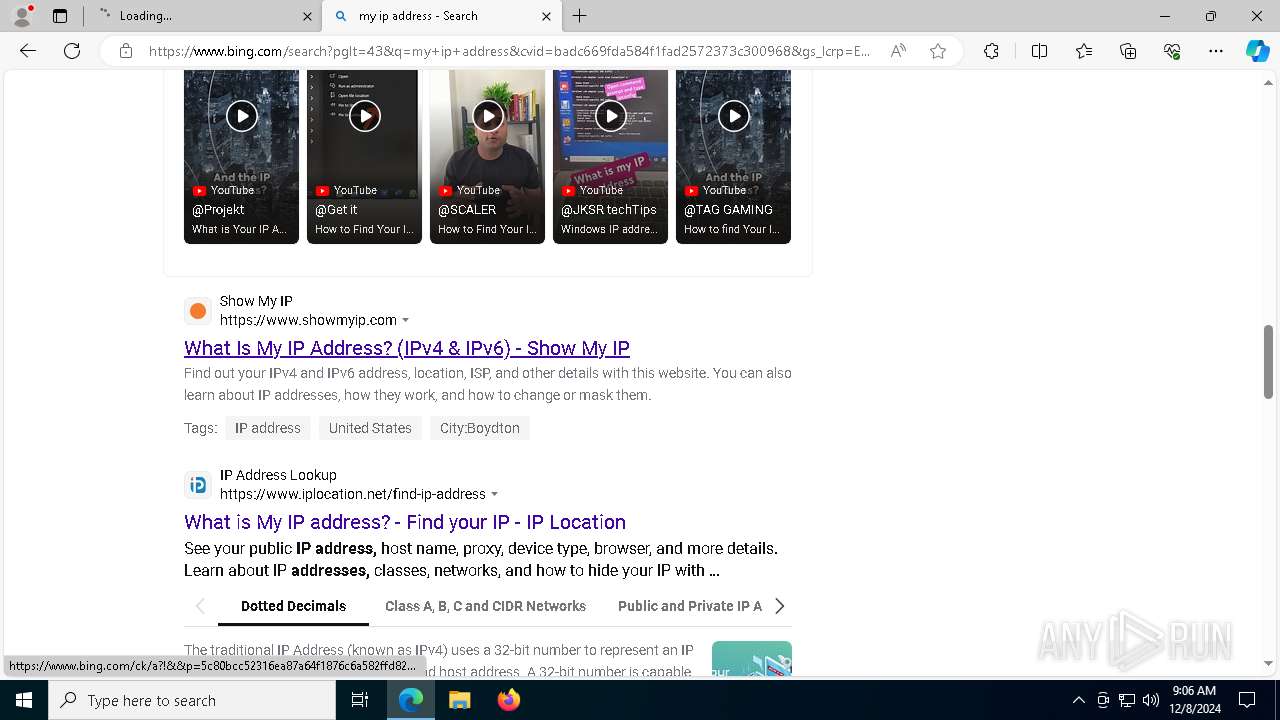Play the @Projekt YouTube video
This screenshot has width=1280, height=720.
tap(241, 116)
